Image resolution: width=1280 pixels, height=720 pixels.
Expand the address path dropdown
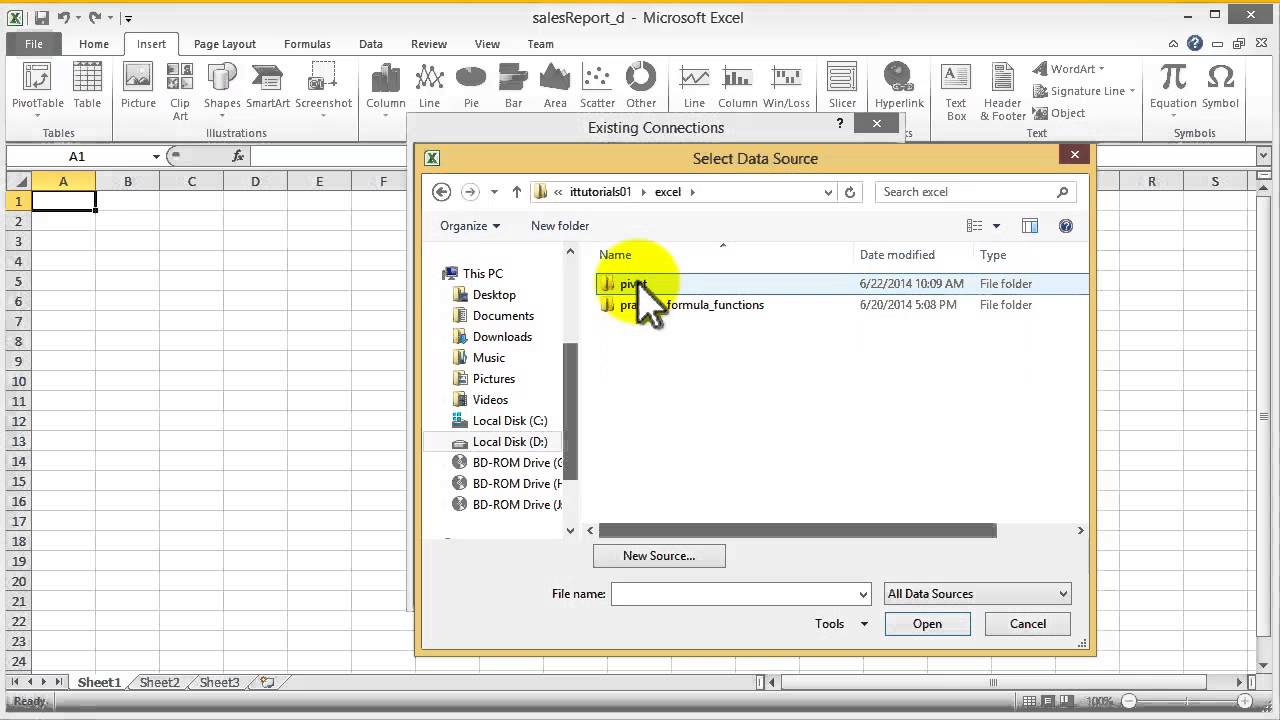click(x=828, y=192)
